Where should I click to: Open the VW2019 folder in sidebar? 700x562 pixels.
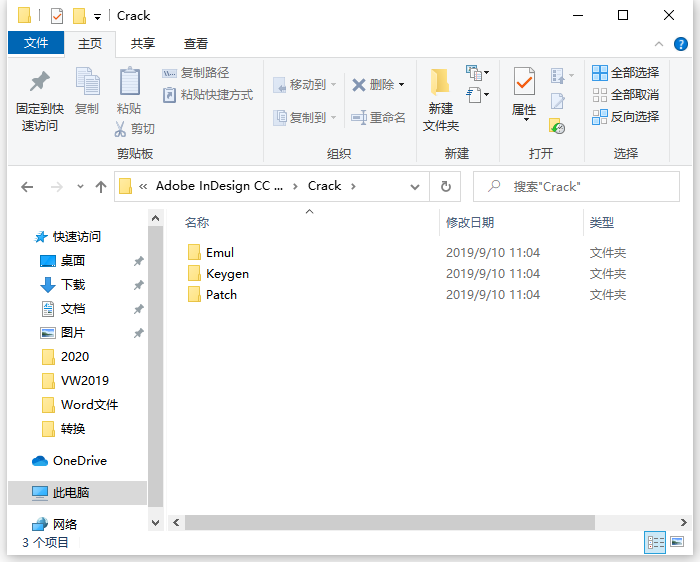point(75,381)
